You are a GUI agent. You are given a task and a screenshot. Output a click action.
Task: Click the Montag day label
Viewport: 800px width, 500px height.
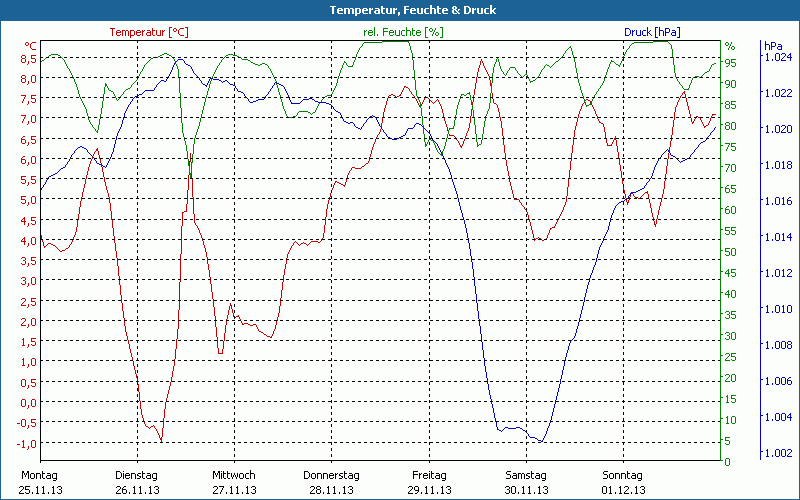click(38, 475)
